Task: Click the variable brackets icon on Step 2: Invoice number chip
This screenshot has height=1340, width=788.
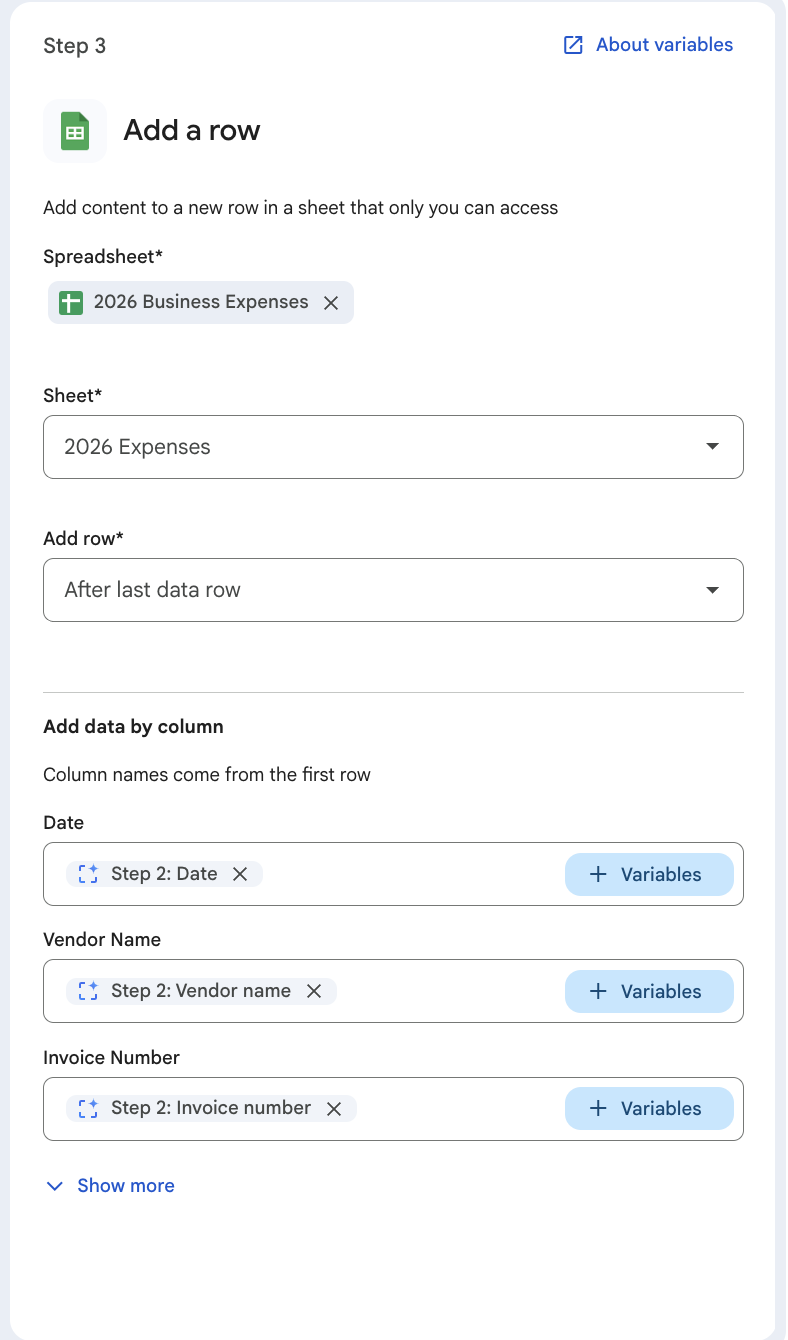Action: pos(89,1108)
